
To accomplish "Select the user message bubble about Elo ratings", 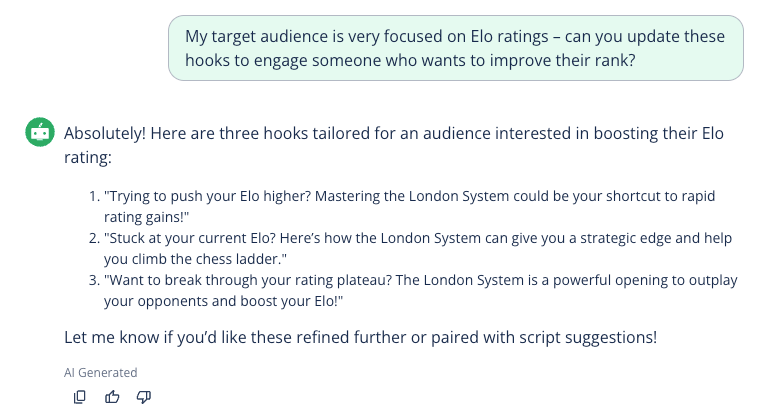I will click(x=456, y=48).
